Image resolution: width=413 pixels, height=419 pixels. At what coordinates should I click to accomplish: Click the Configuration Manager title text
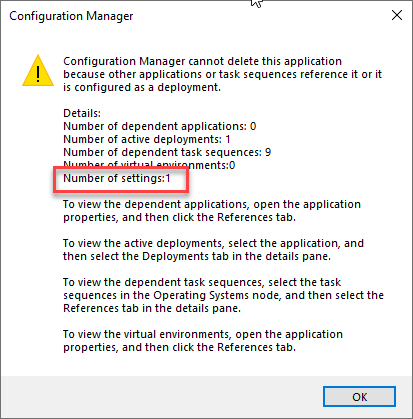tap(71, 16)
